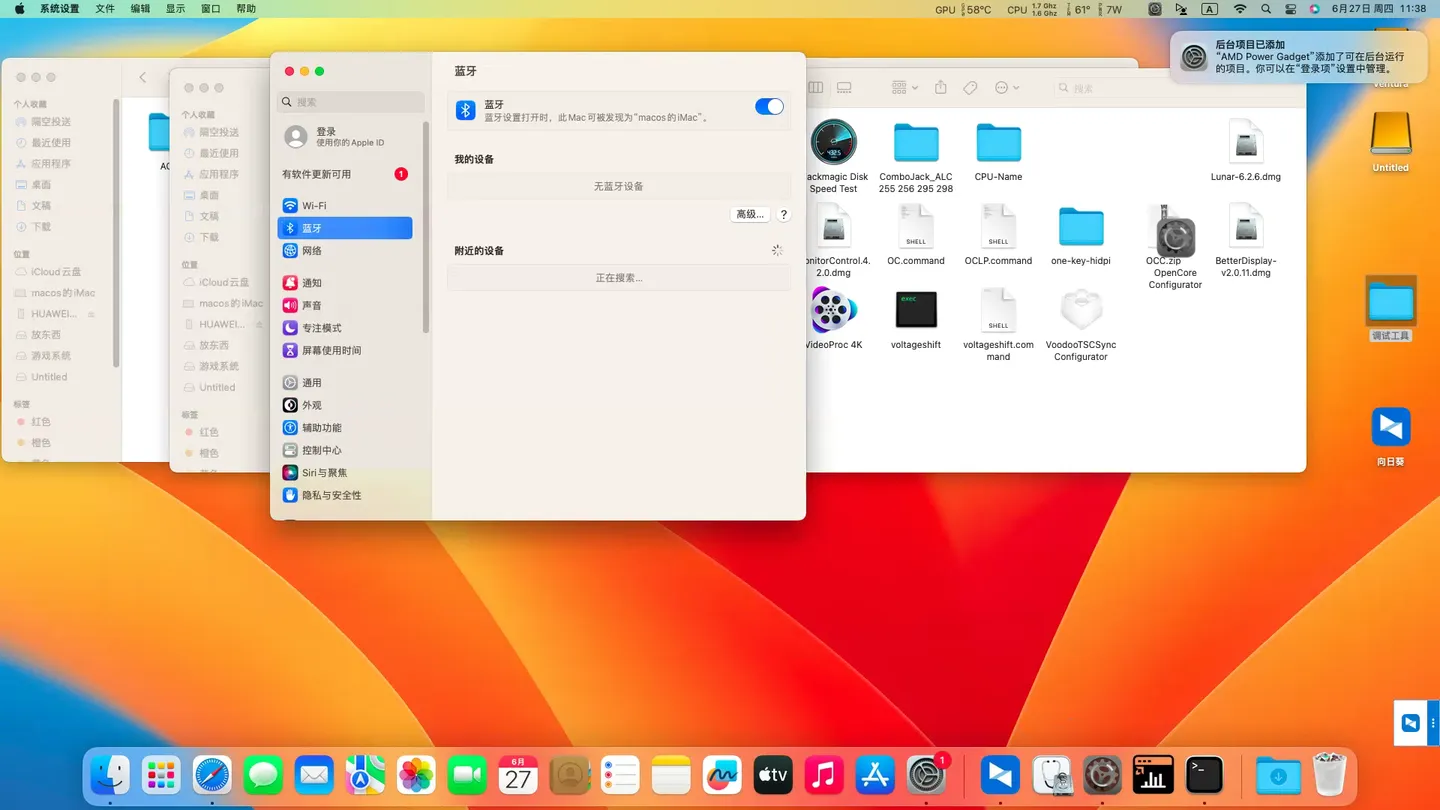Open Wi-Fi settings in the sidebar
This screenshot has height=810, width=1440.
click(314, 206)
